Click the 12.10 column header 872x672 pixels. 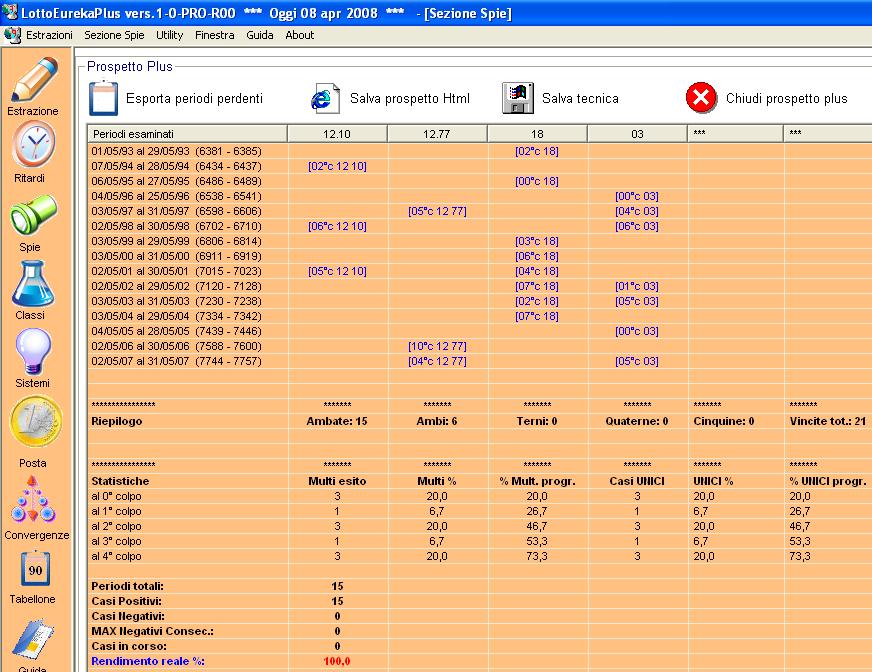337,134
